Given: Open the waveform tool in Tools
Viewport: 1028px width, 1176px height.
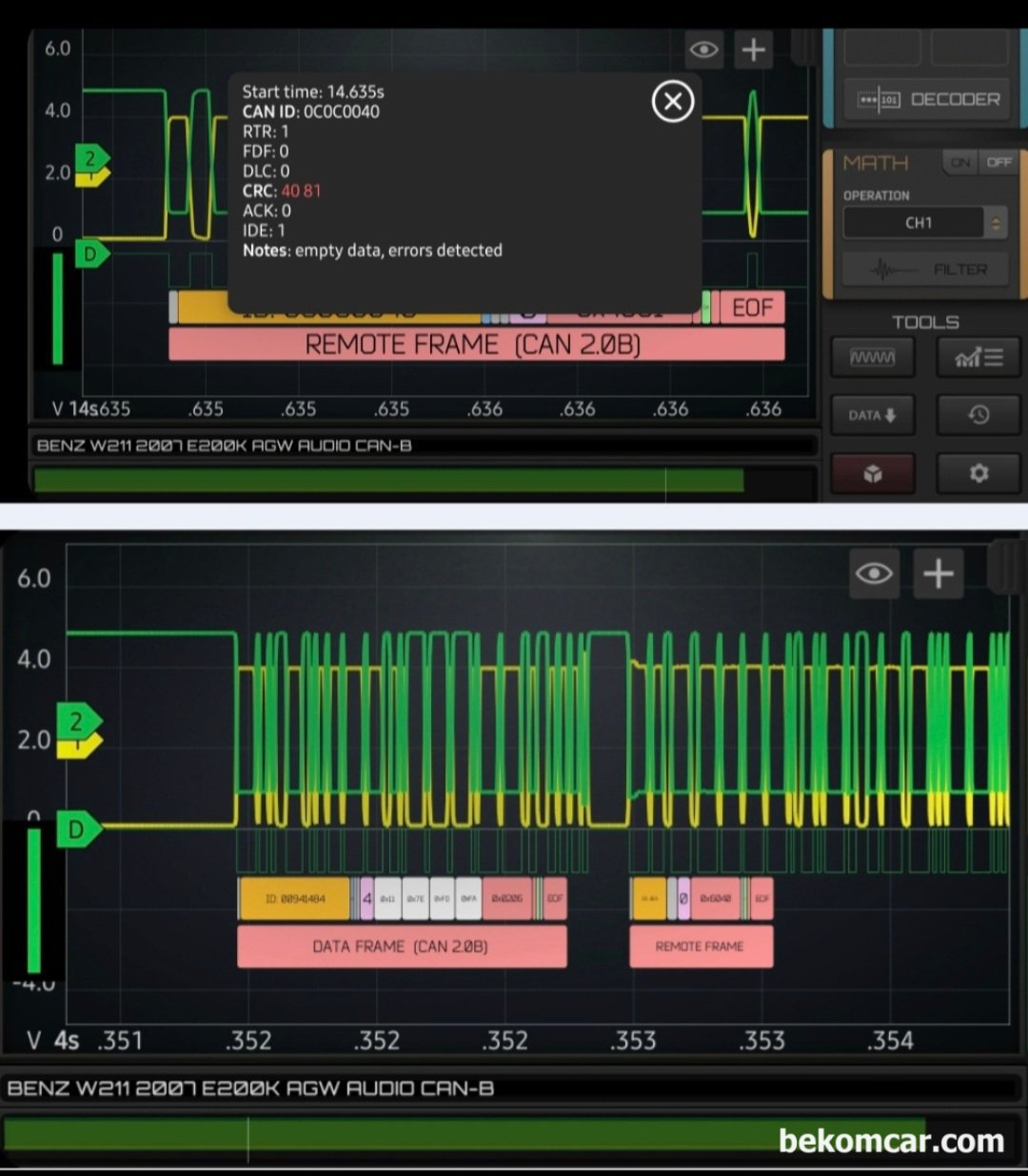Looking at the screenshot, I should (872, 358).
